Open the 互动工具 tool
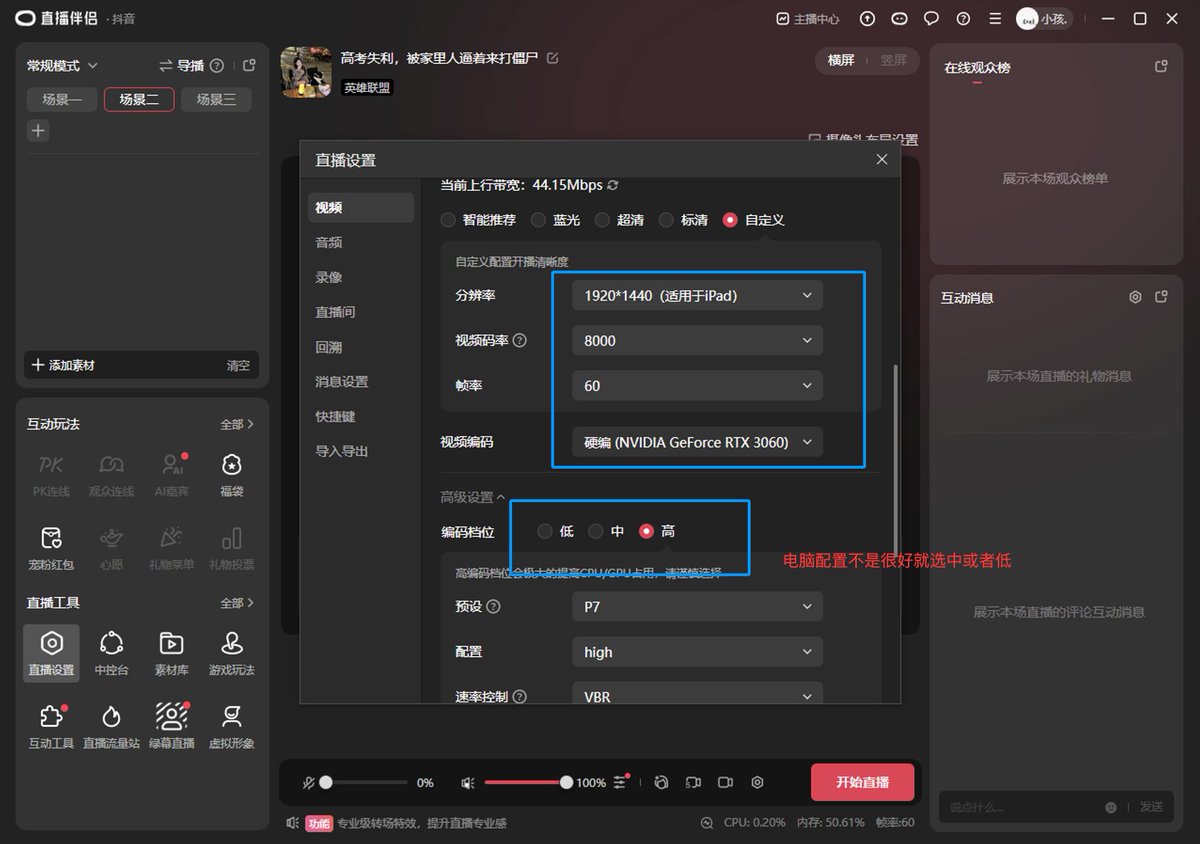 (x=51, y=726)
